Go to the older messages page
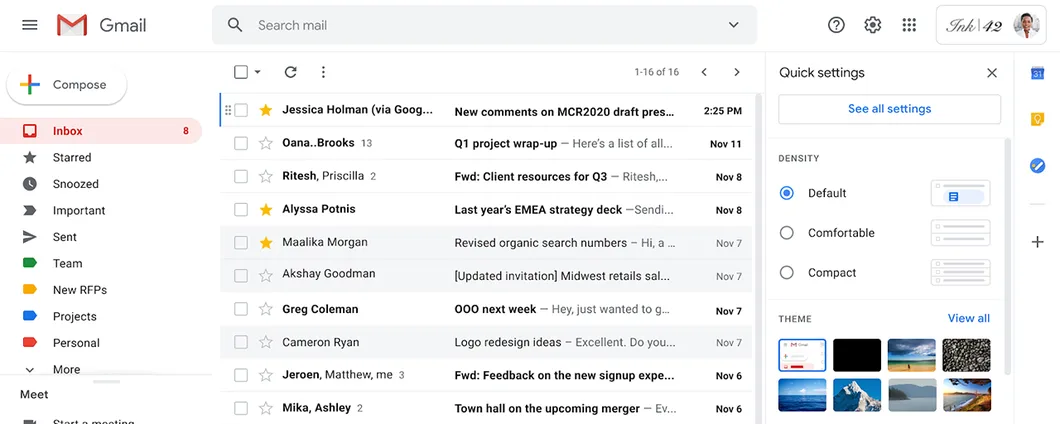The width and height of the screenshot is (1060, 424). [737, 72]
